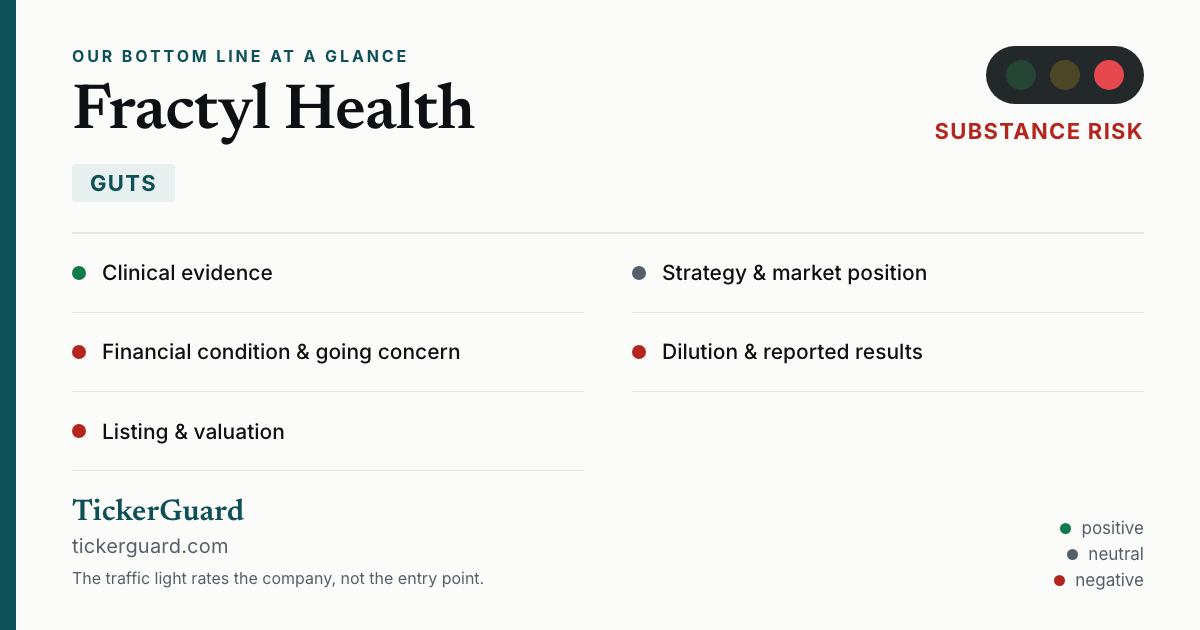1200x630 pixels.
Task: Click the SUBSTANCE RISK label
Action: coord(1039,132)
